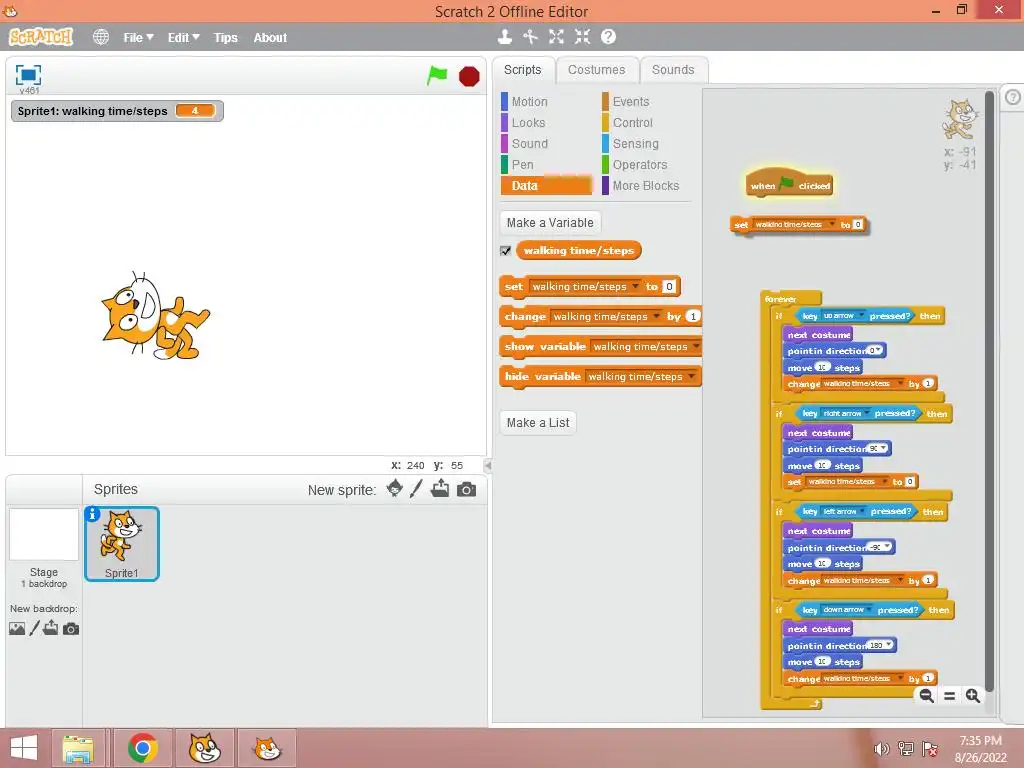Select Sprite1 thumbnail in sprites pane
The width and height of the screenshot is (1024, 768).
point(121,543)
